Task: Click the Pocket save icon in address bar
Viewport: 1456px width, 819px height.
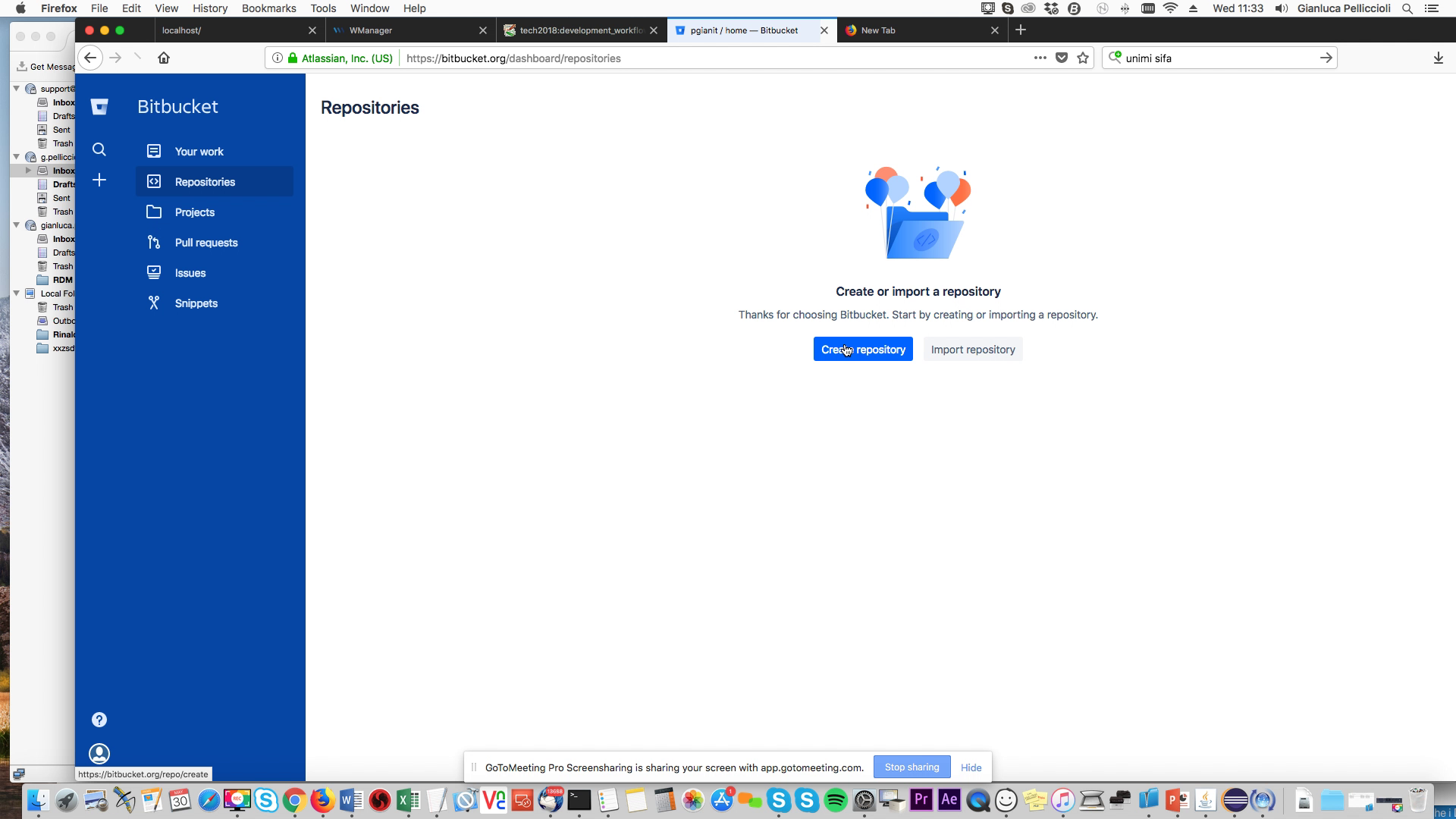Action: click(x=1062, y=58)
